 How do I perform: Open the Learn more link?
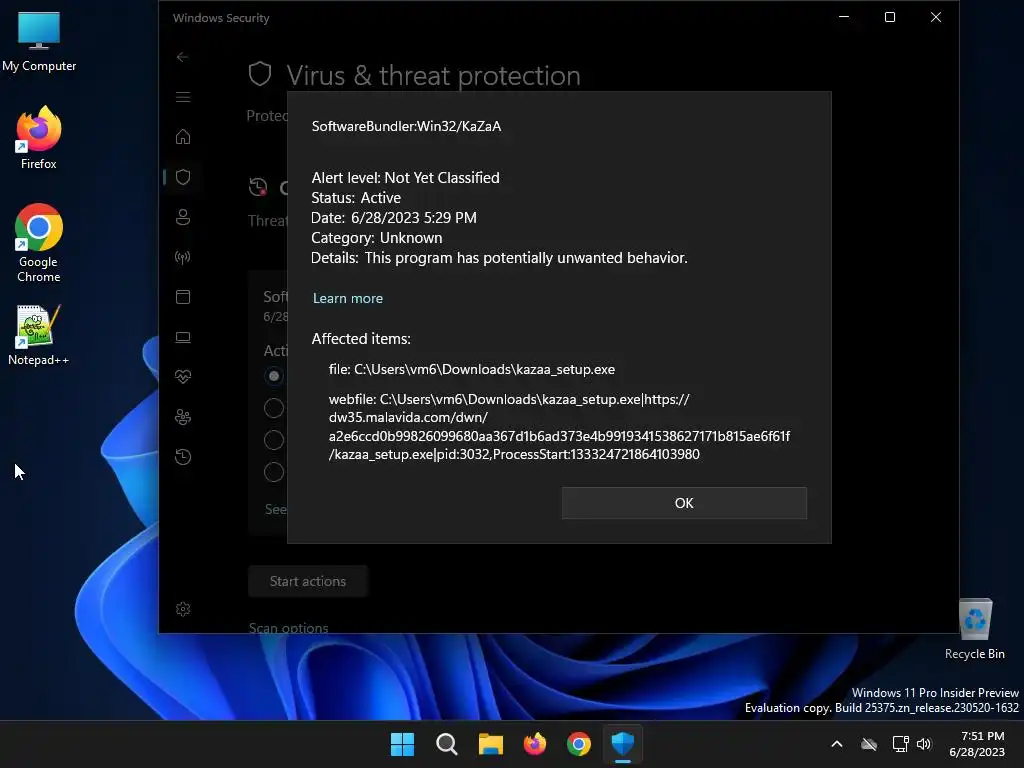[347, 298]
